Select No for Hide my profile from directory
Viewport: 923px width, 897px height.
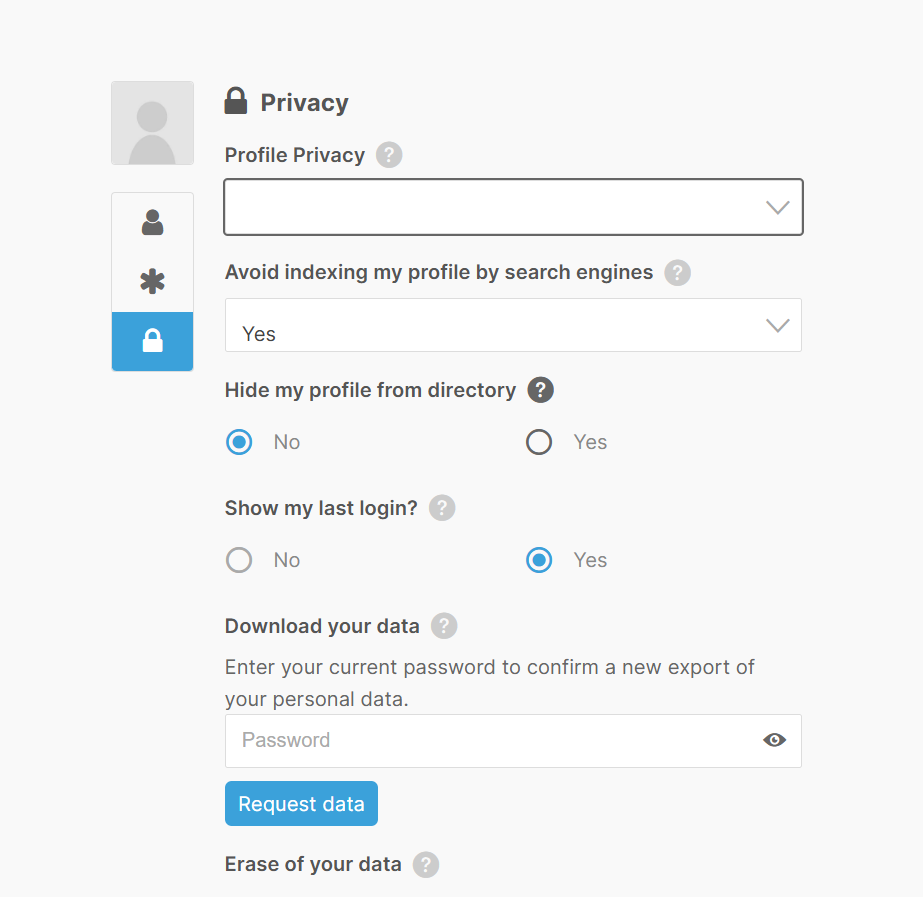click(x=239, y=442)
